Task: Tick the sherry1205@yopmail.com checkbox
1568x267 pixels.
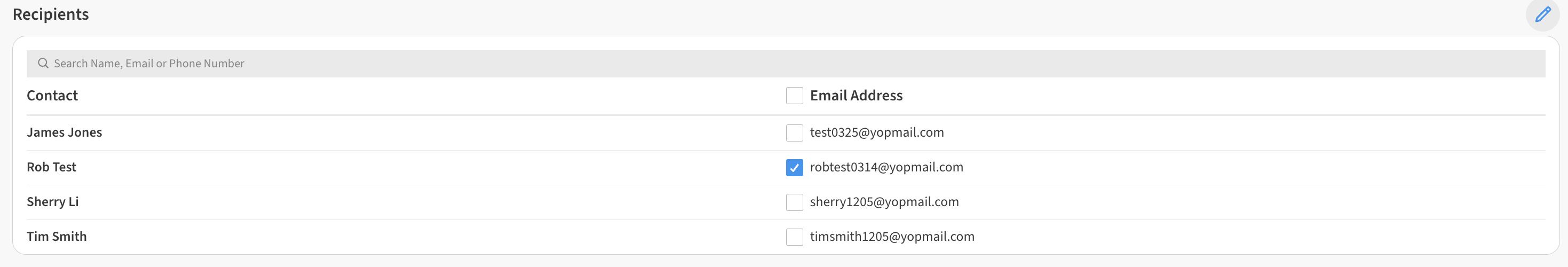Action: pos(794,202)
